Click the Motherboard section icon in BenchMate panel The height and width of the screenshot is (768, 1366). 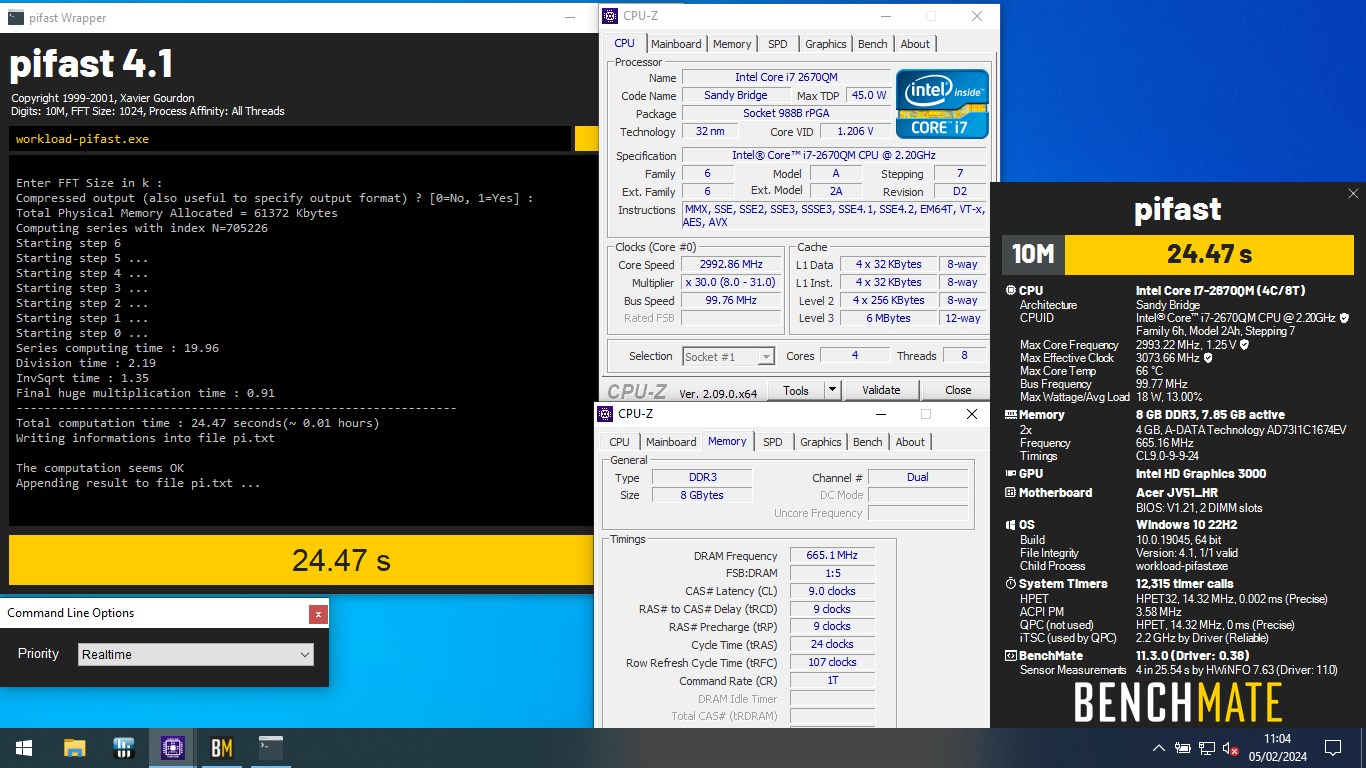click(x=1010, y=493)
